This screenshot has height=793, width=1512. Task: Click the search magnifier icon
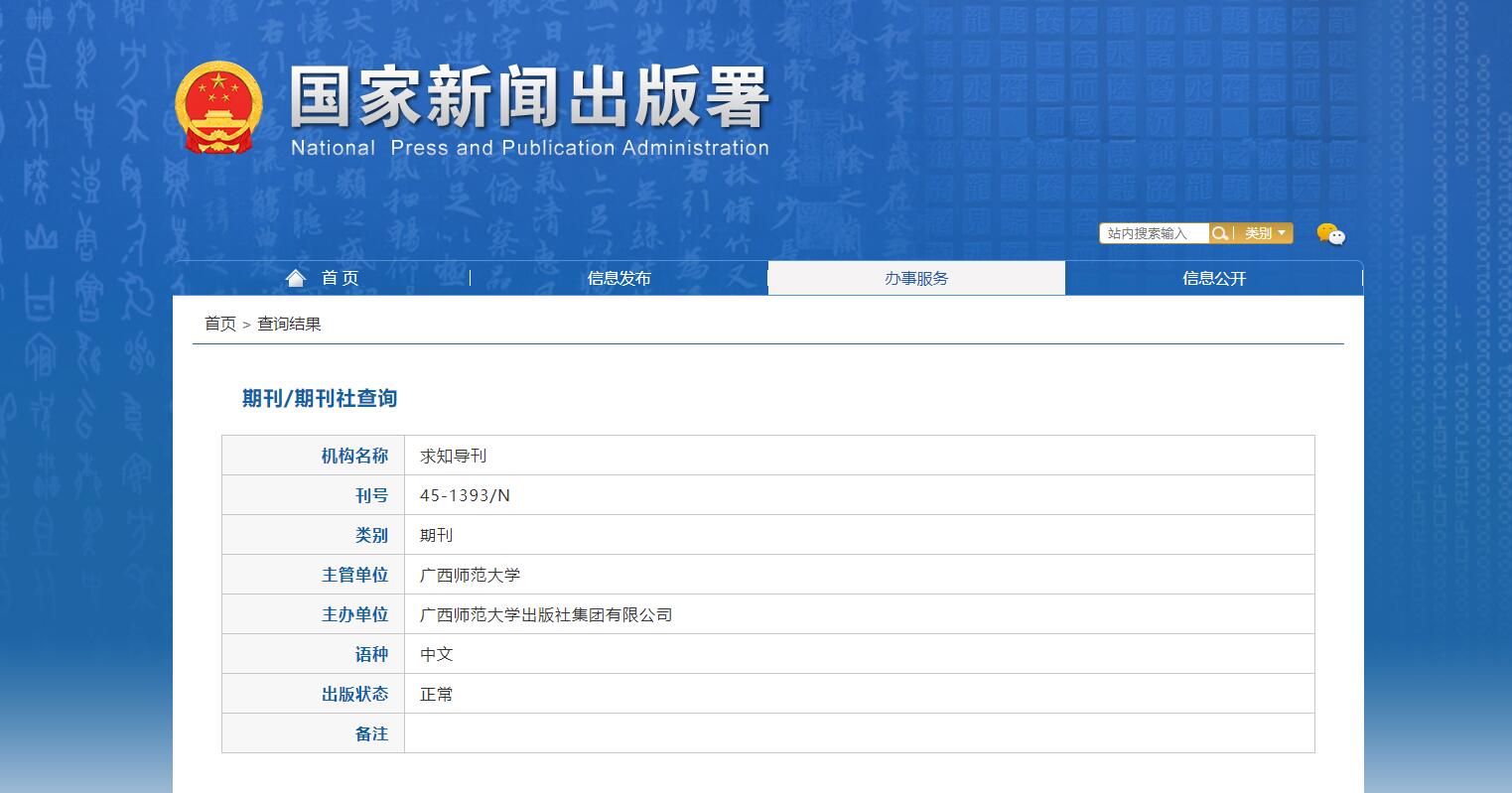(x=1219, y=233)
